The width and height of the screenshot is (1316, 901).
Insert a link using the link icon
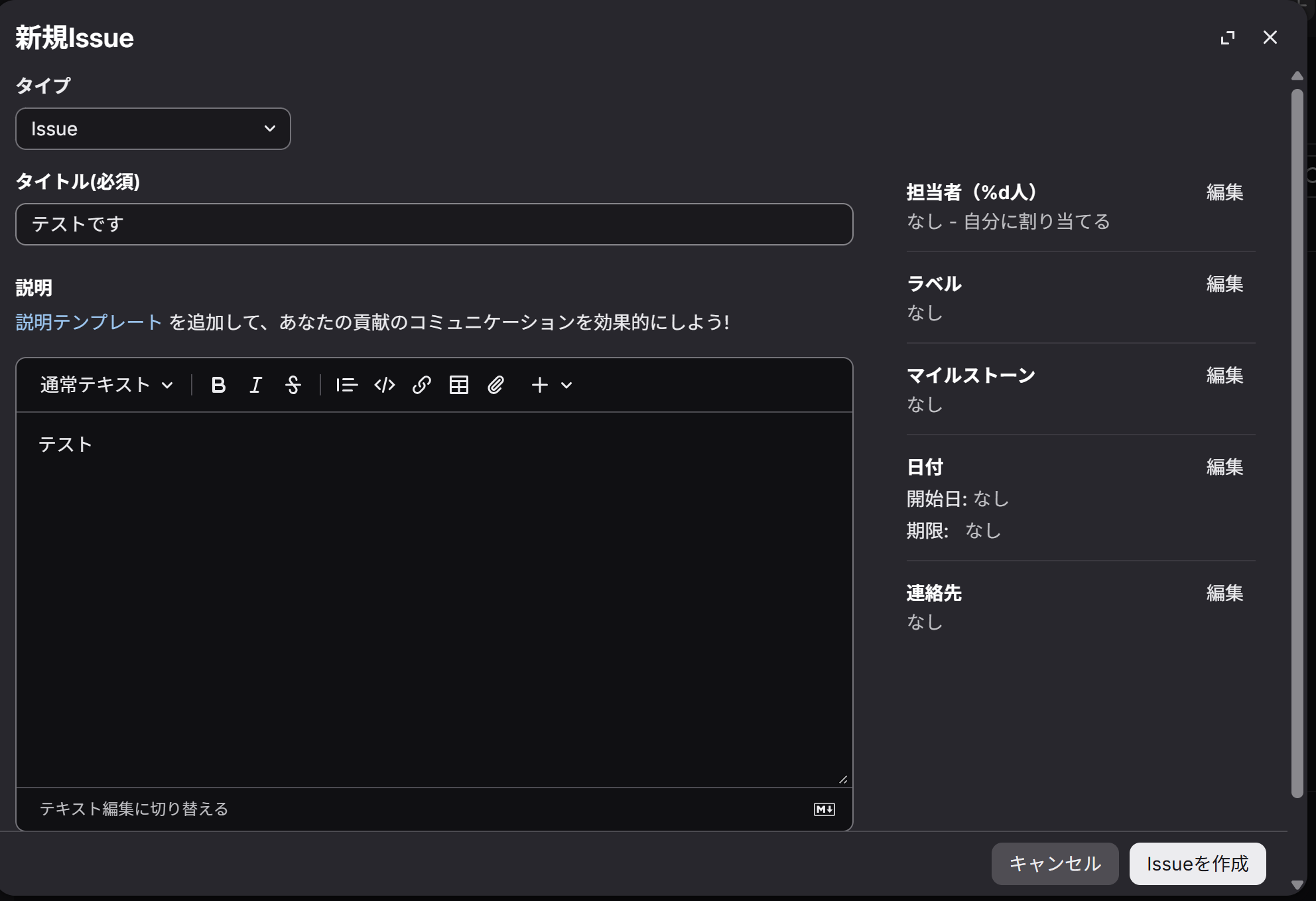tap(421, 385)
